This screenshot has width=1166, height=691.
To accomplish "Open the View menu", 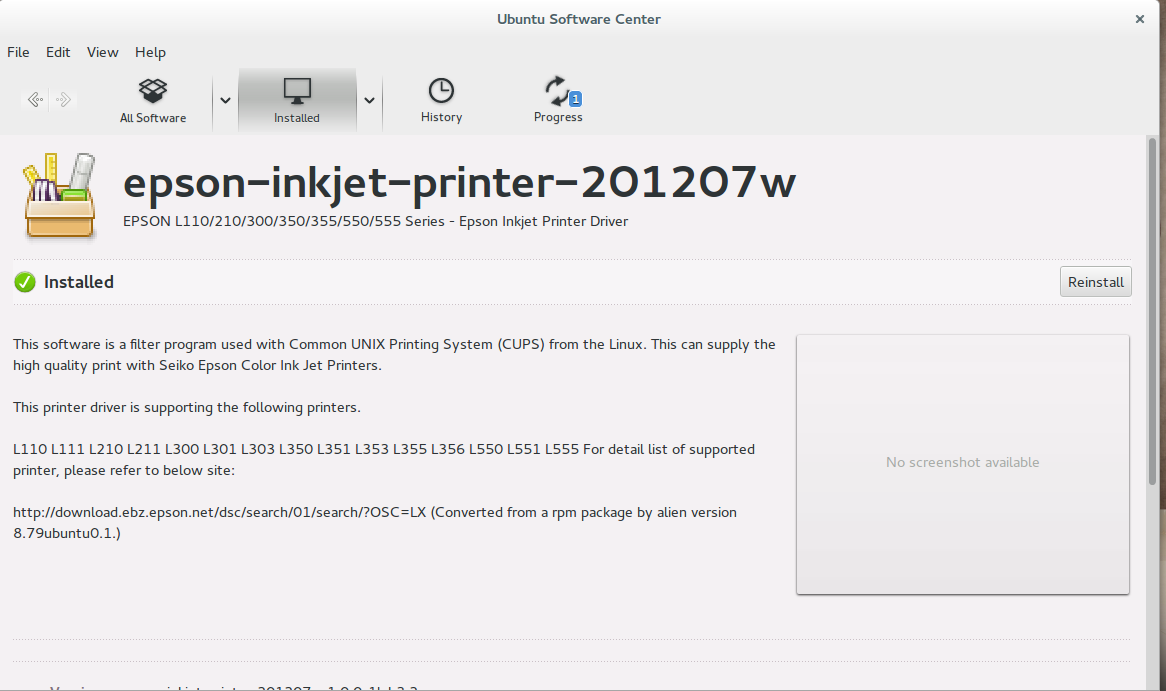I will 103,52.
